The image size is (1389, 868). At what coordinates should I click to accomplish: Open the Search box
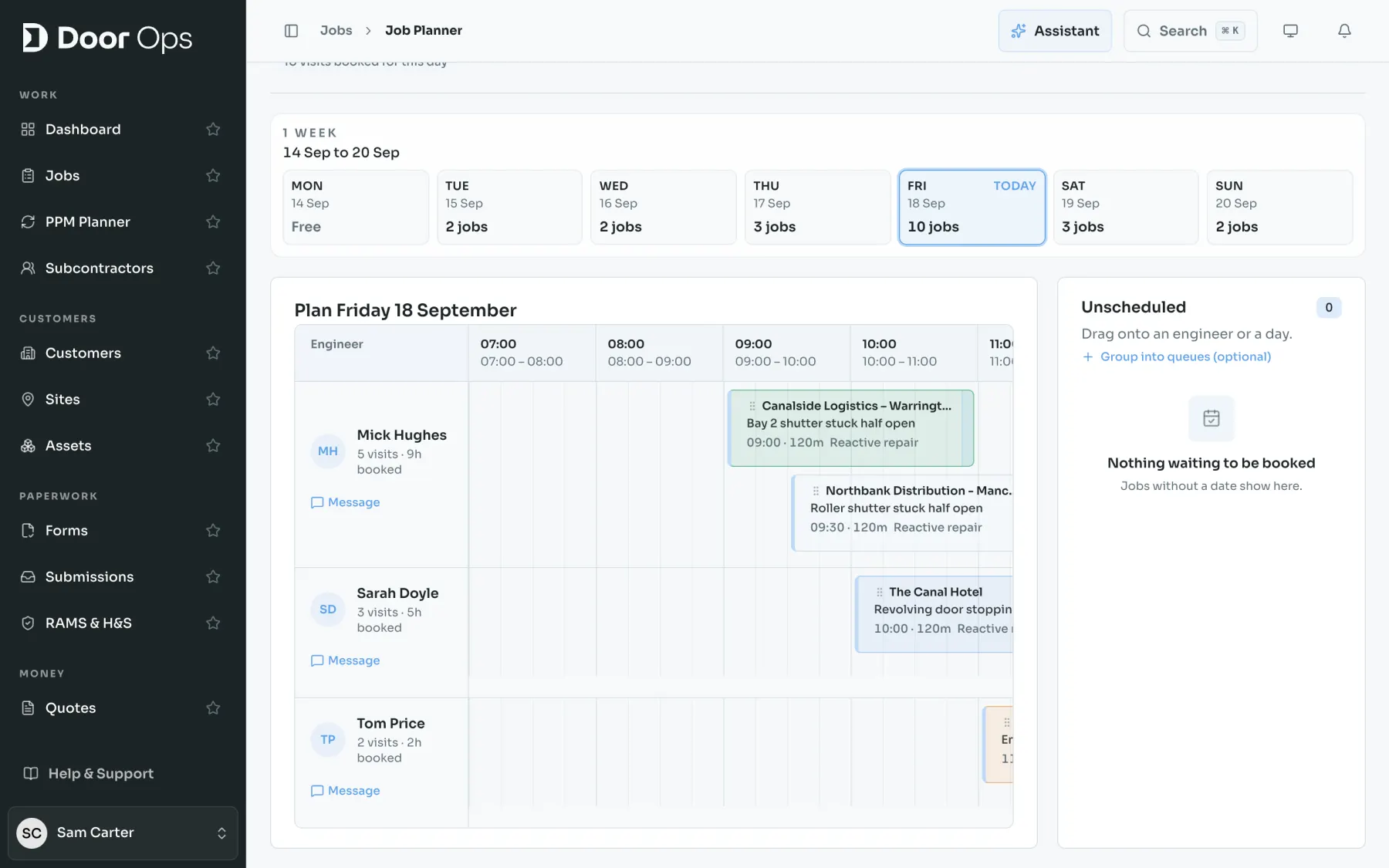click(1190, 31)
